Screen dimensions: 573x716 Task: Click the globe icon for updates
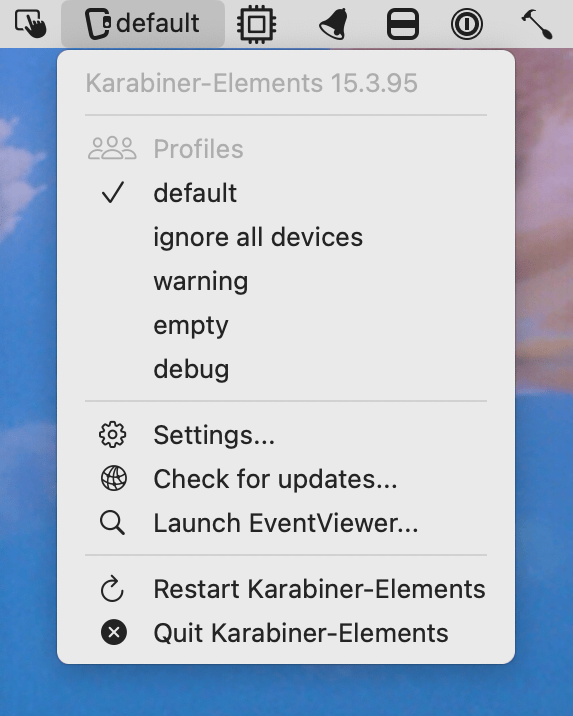(114, 479)
